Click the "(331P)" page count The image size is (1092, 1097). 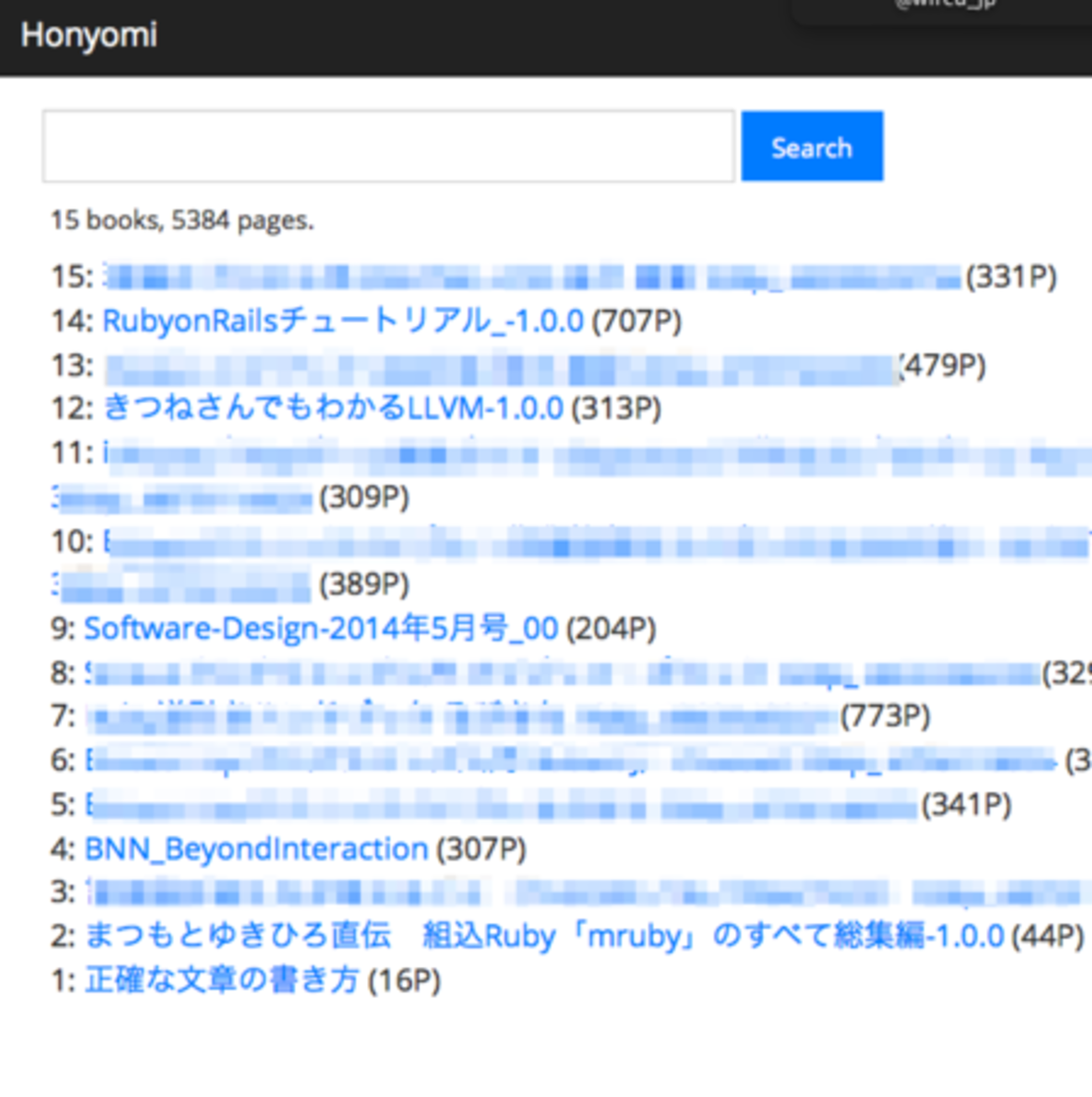coord(1011,277)
